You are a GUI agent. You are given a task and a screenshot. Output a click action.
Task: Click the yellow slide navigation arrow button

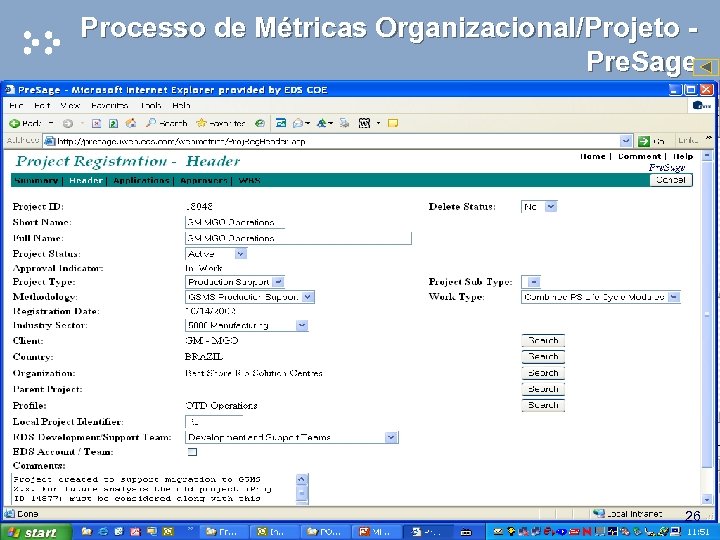tap(706, 67)
